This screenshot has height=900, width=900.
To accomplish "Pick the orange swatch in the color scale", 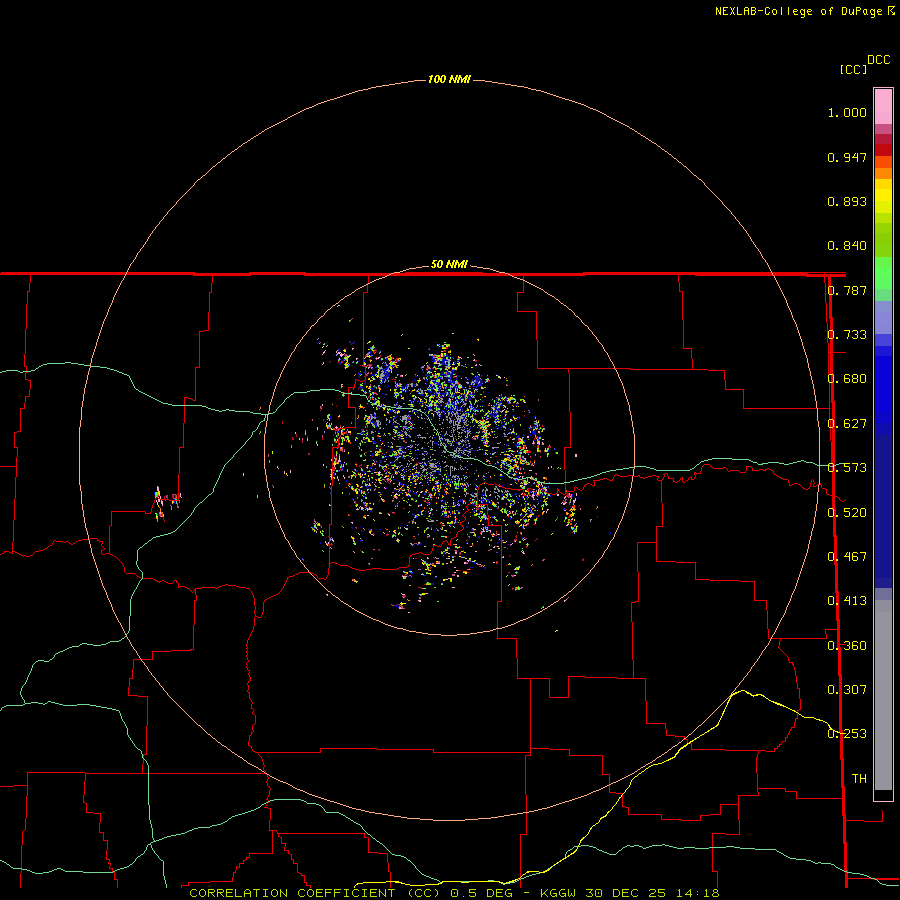I will pos(883,173).
